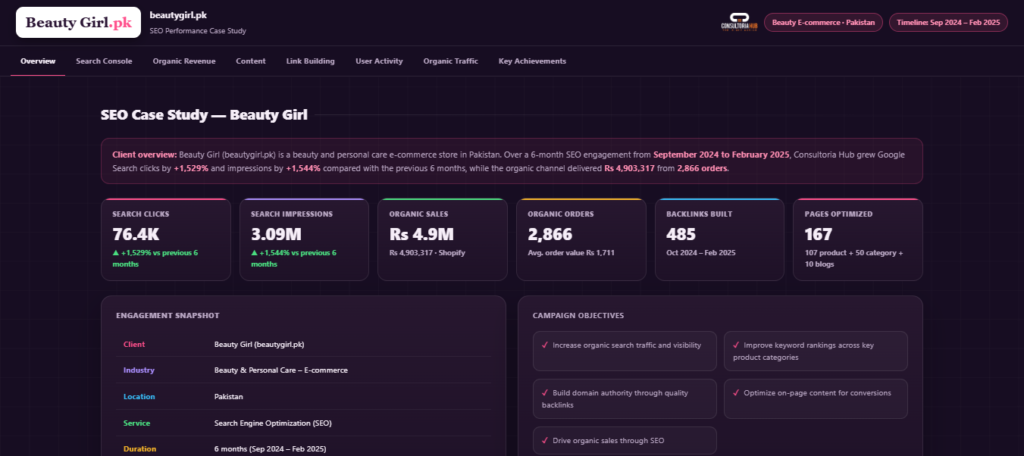Click the Industry row label

(138, 370)
